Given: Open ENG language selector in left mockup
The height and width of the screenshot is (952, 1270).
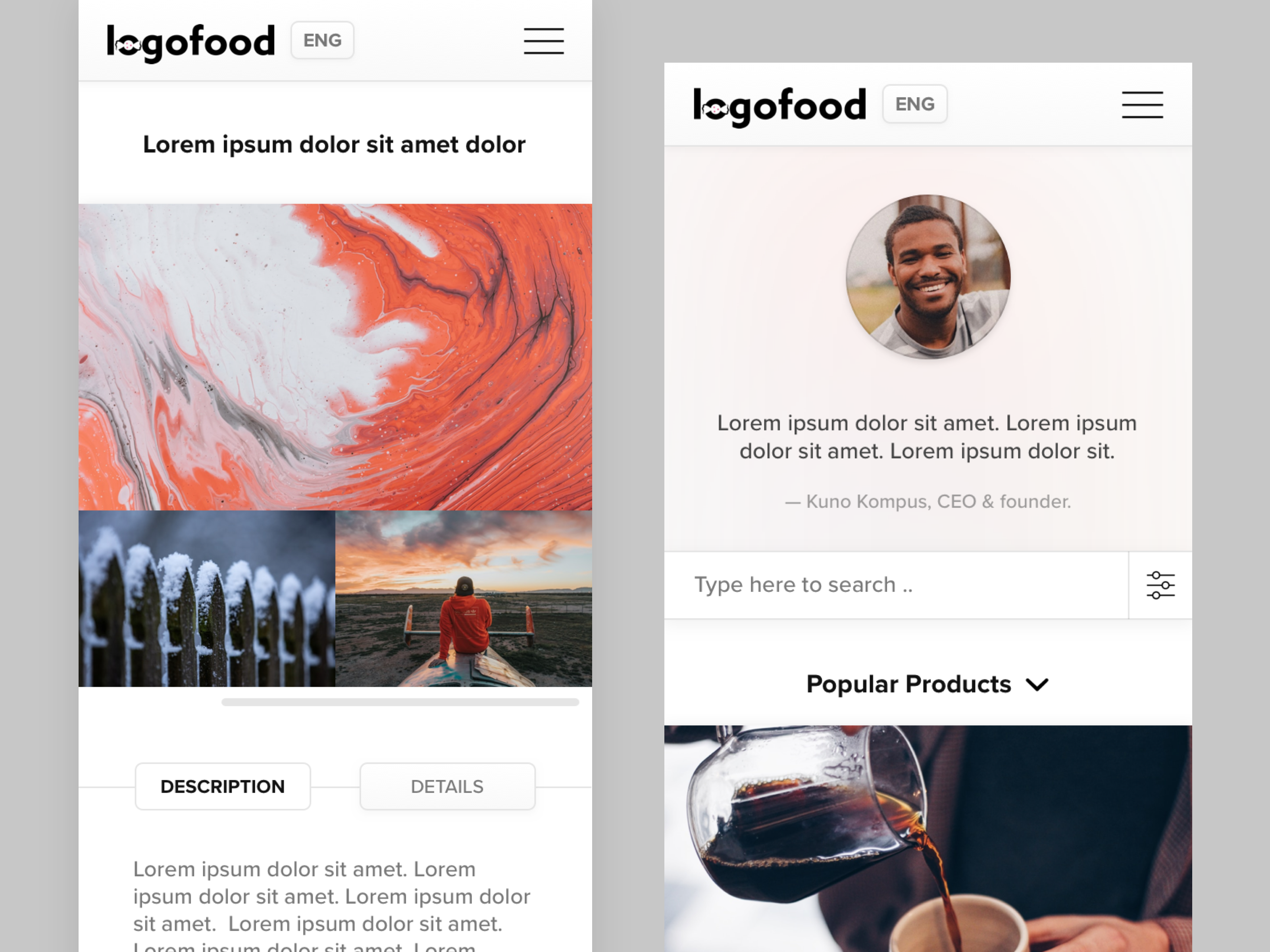Looking at the screenshot, I should coord(322,40).
